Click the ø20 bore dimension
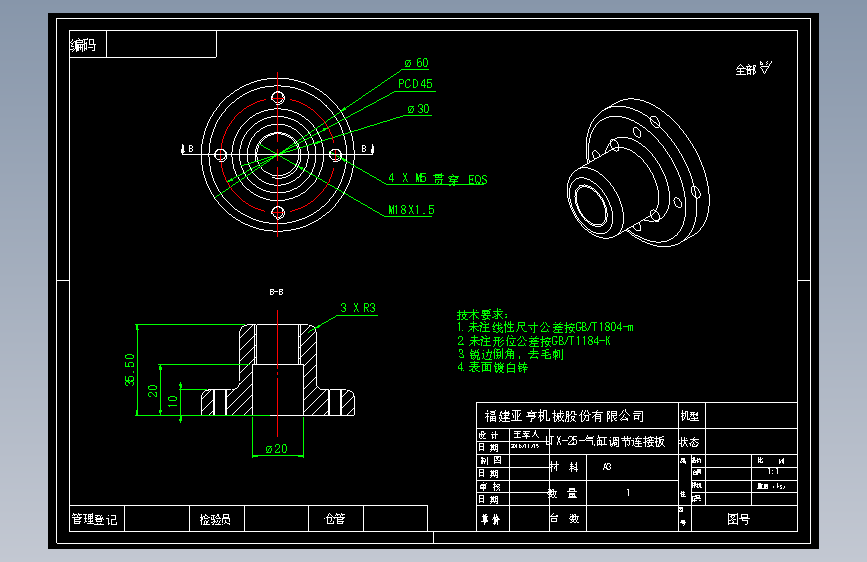Screen dimensions: 867x562 coord(276,449)
